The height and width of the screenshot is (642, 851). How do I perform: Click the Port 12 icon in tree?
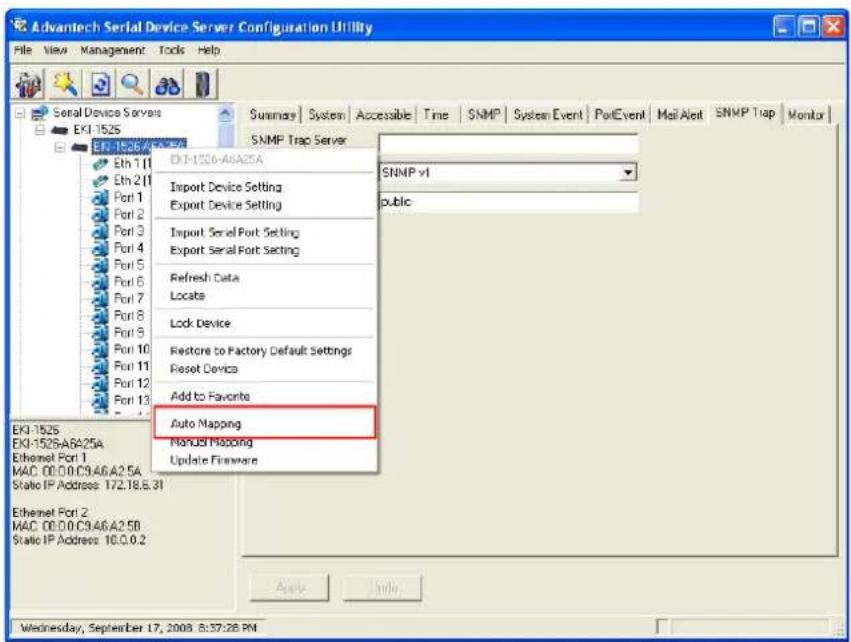pos(100,383)
